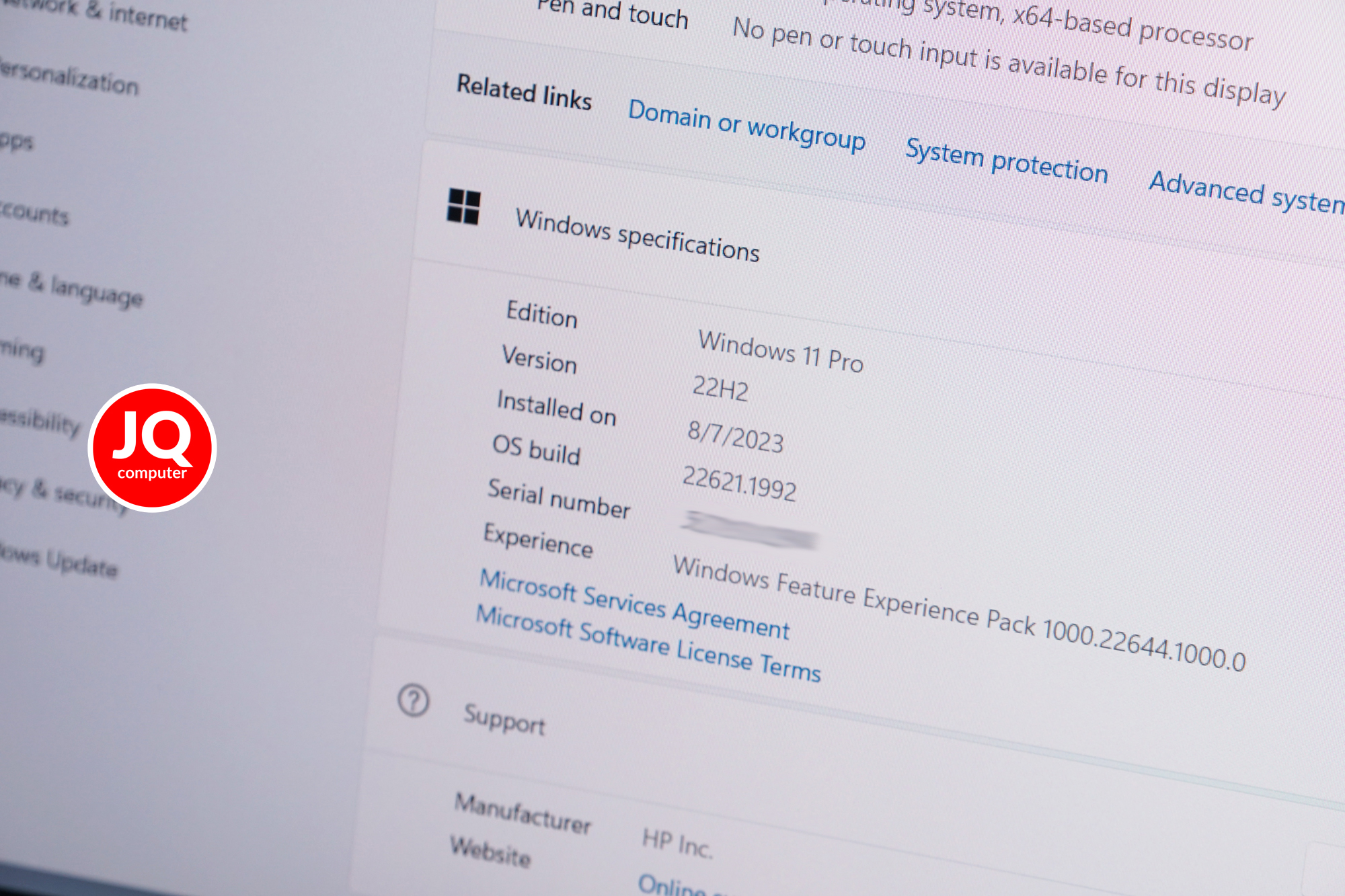Click the Windows logo icon beside Windows specifications
Viewport: 1345px width, 896px height.
[463, 206]
